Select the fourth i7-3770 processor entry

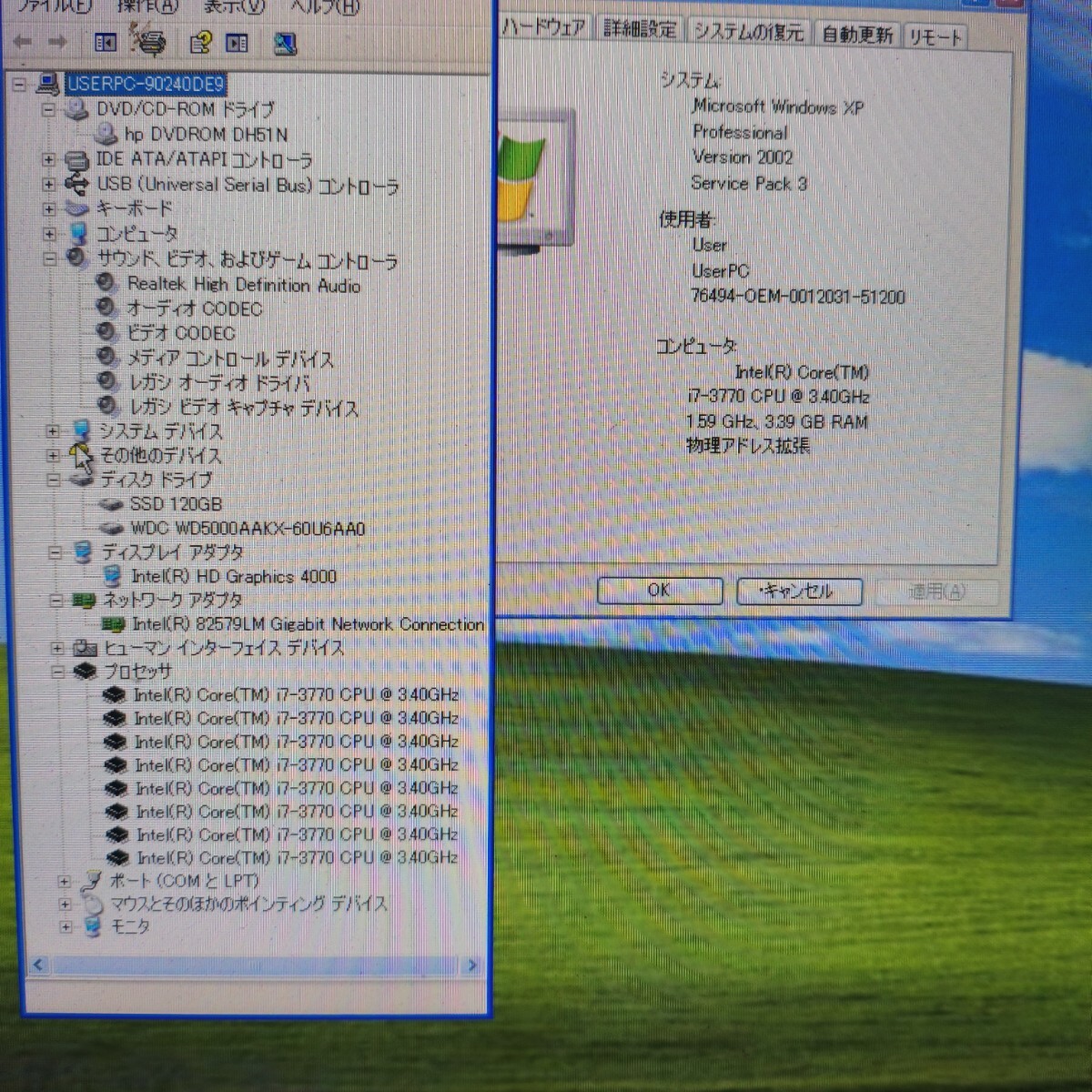pyautogui.click(x=296, y=764)
